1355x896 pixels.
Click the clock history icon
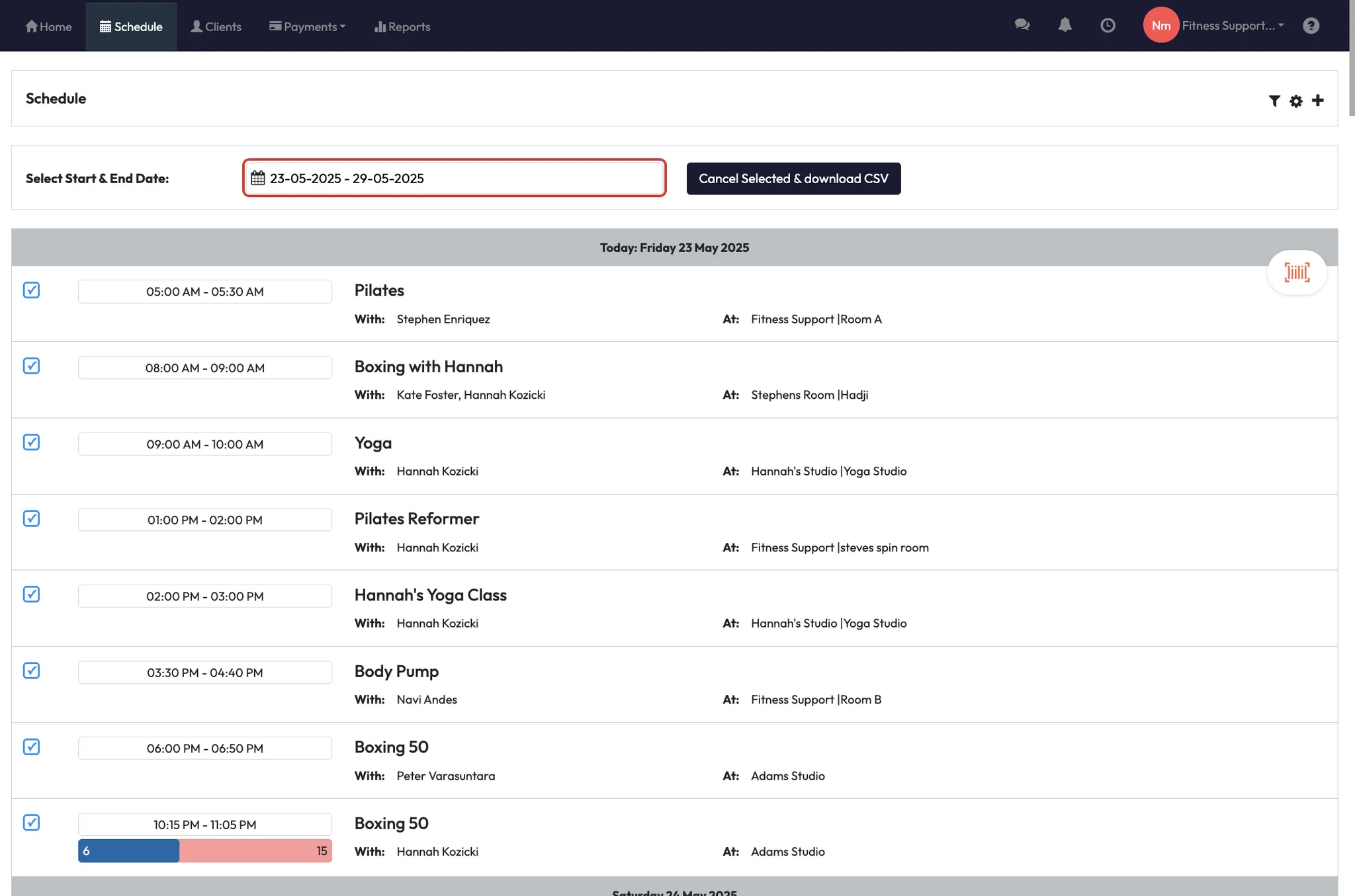click(x=1108, y=25)
